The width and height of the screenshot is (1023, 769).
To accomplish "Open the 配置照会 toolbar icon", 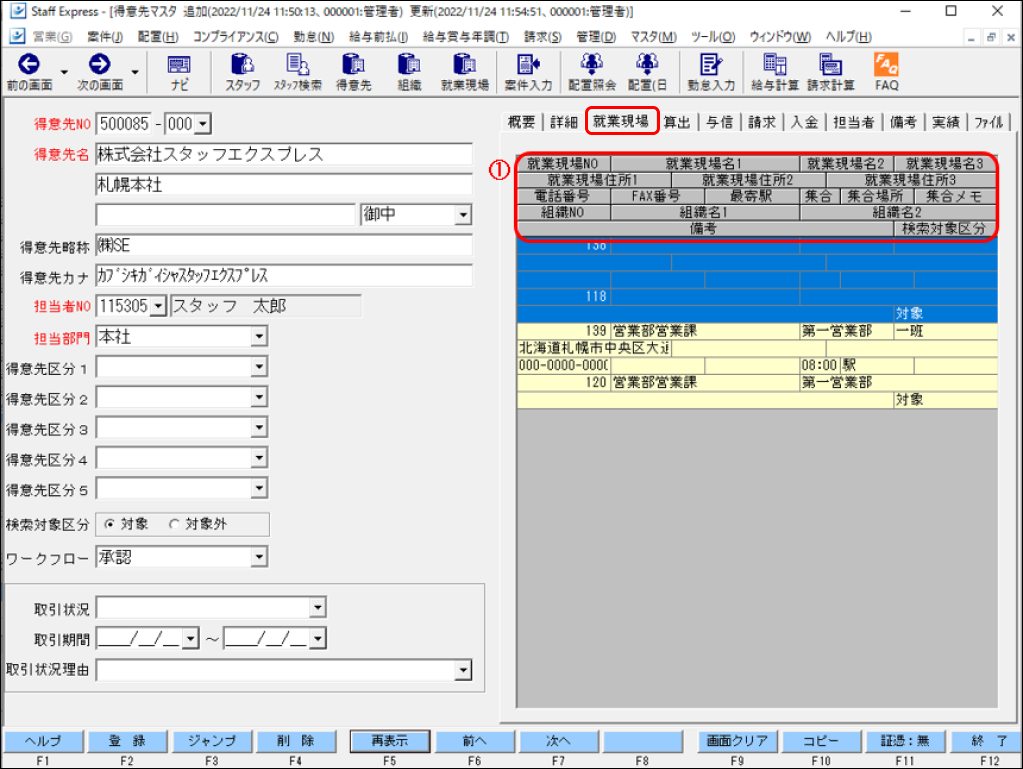I will [x=592, y=72].
